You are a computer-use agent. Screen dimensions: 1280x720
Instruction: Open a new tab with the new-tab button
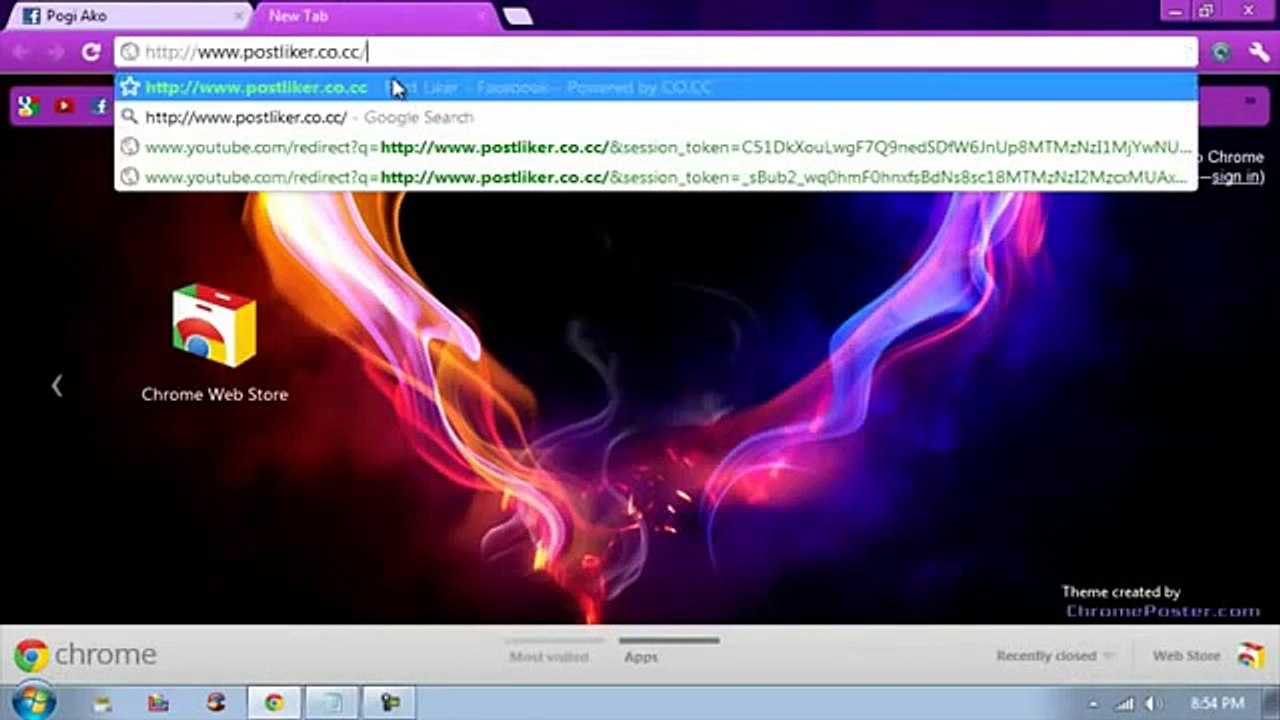pyautogui.click(x=517, y=17)
